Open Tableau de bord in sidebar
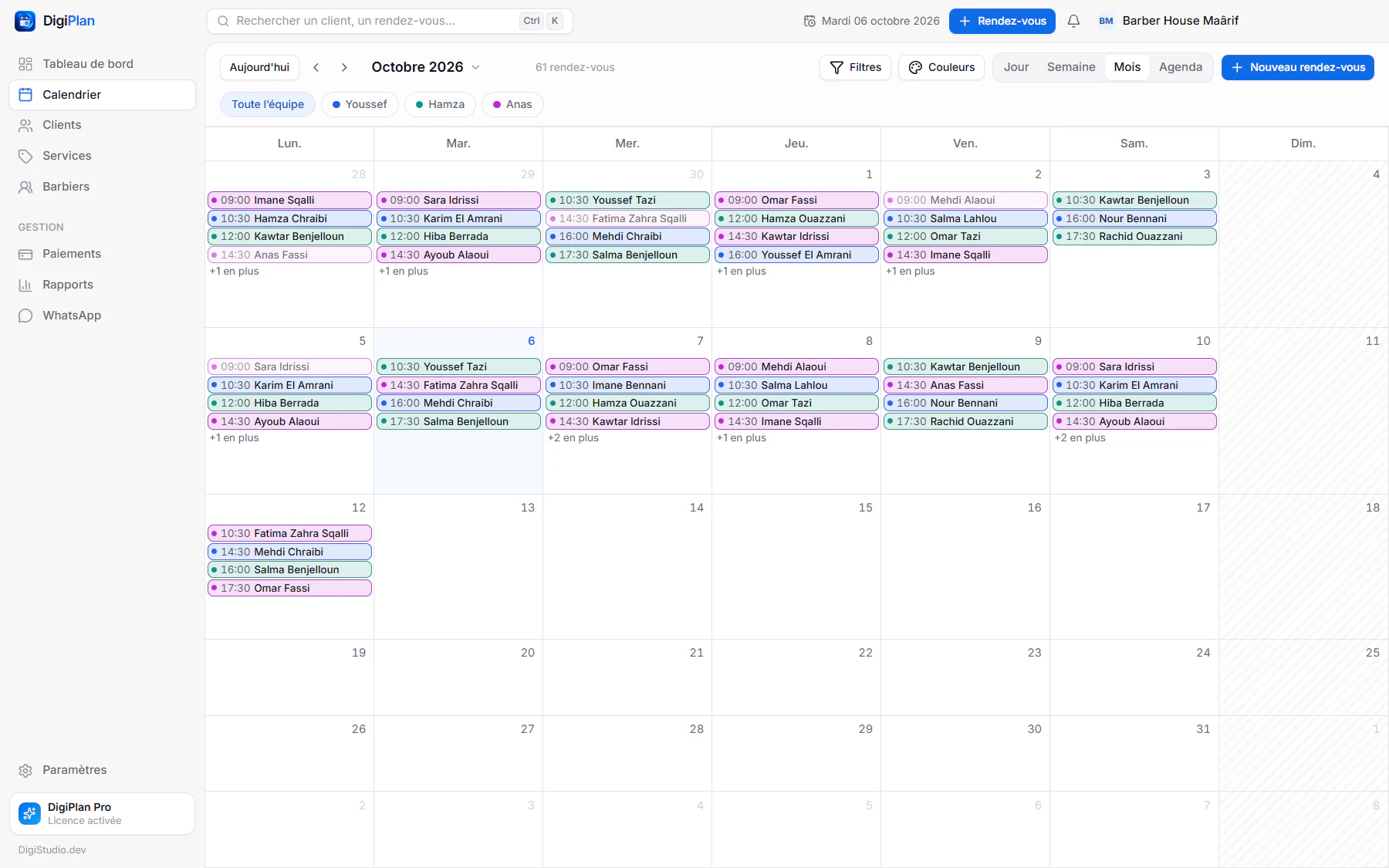This screenshot has height=868, width=1389. pyautogui.click(x=102, y=64)
